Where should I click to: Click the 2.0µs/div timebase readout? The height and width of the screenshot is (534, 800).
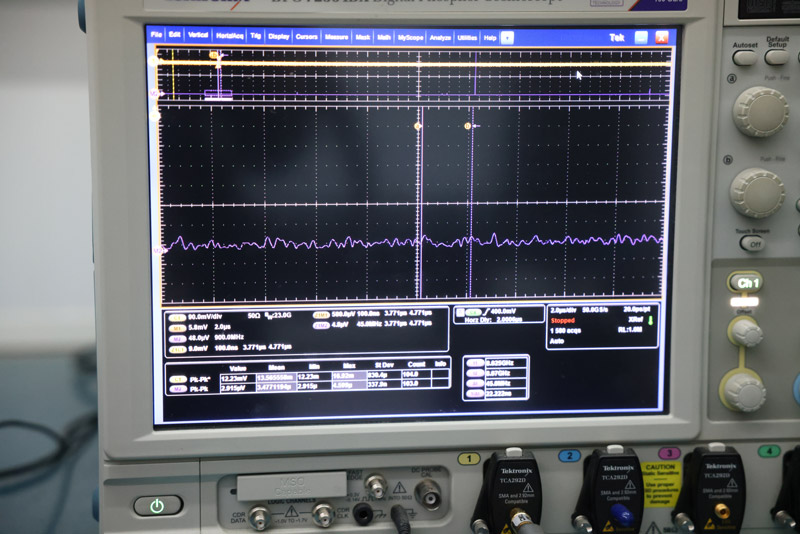[x=564, y=310]
